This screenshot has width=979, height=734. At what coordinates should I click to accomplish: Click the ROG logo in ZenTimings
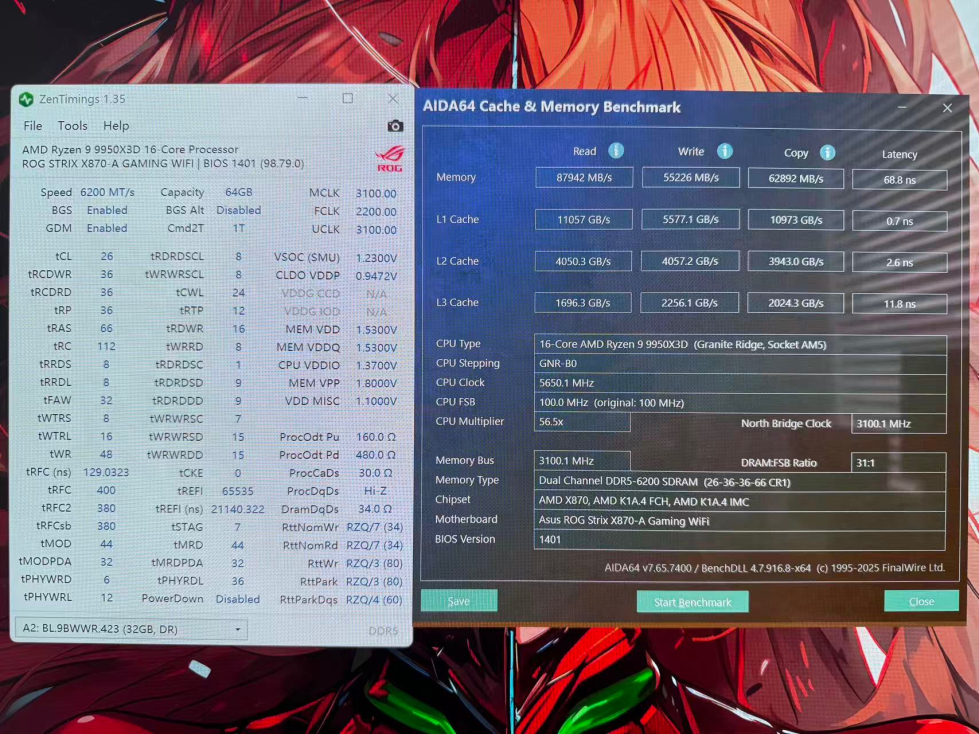click(x=390, y=159)
